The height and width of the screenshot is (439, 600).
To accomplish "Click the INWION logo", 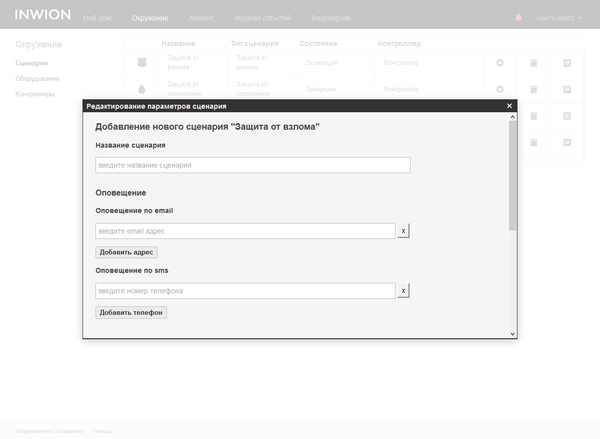I will (42, 15).
